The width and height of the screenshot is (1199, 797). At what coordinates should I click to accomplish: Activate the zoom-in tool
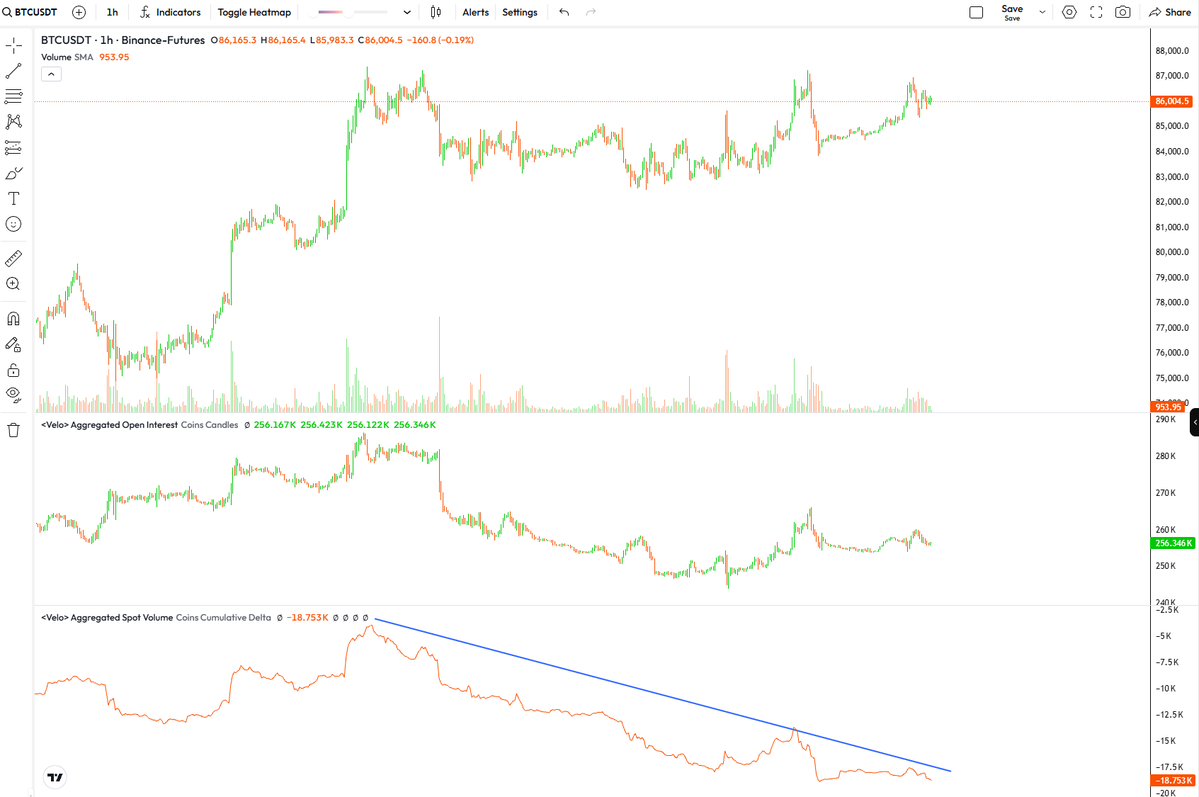coord(14,284)
